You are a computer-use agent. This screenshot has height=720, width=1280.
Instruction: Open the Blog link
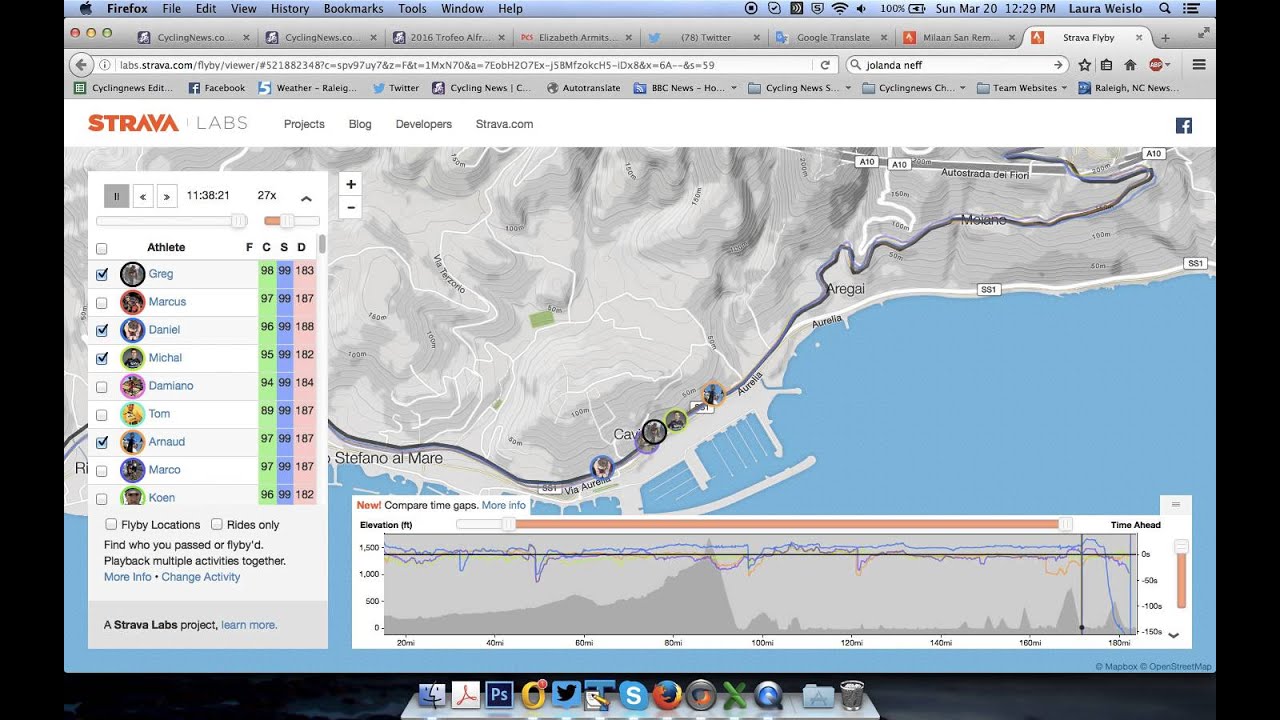pos(360,124)
